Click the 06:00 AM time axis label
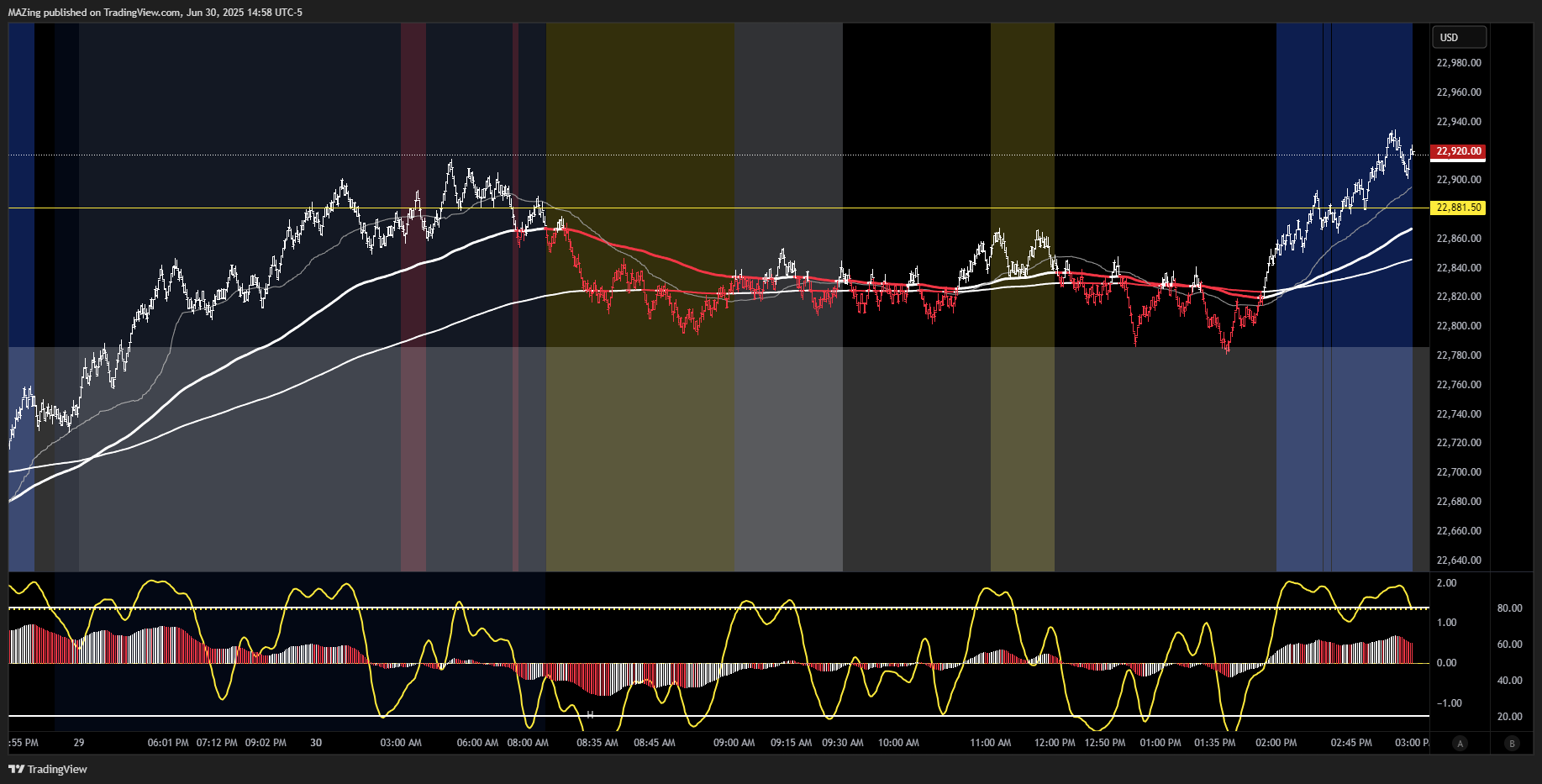 point(477,743)
